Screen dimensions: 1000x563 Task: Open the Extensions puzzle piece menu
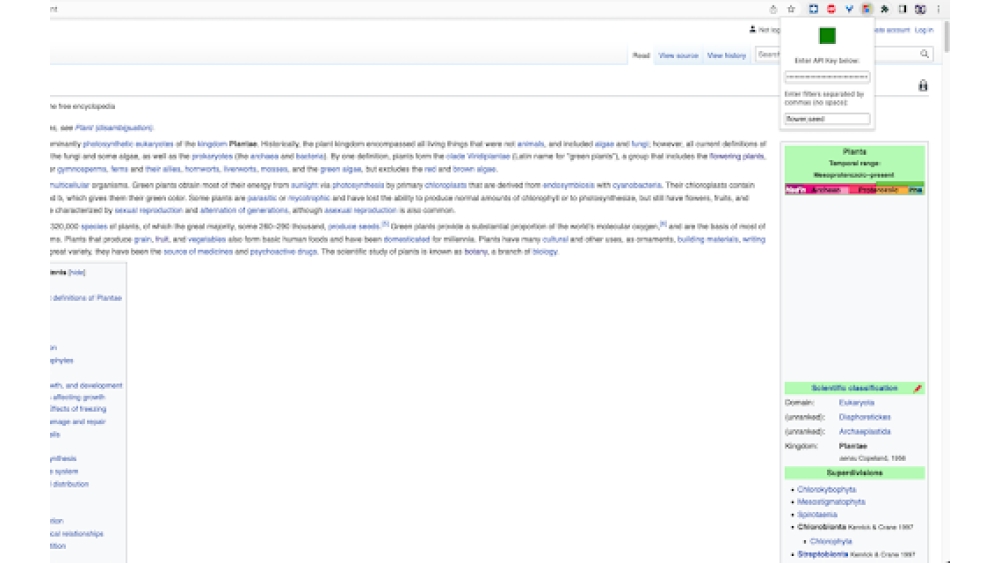(x=885, y=9)
